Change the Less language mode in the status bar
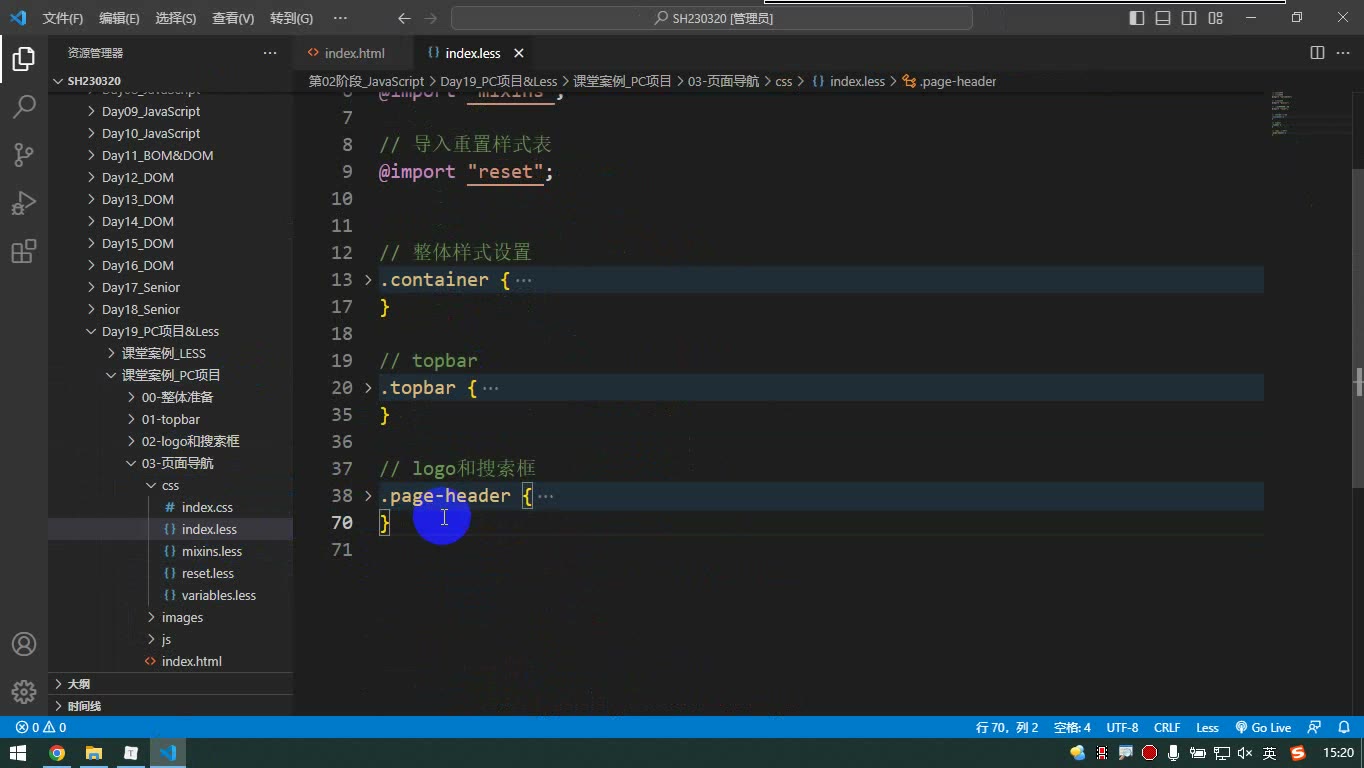1364x768 pixels. point(1208,728)
